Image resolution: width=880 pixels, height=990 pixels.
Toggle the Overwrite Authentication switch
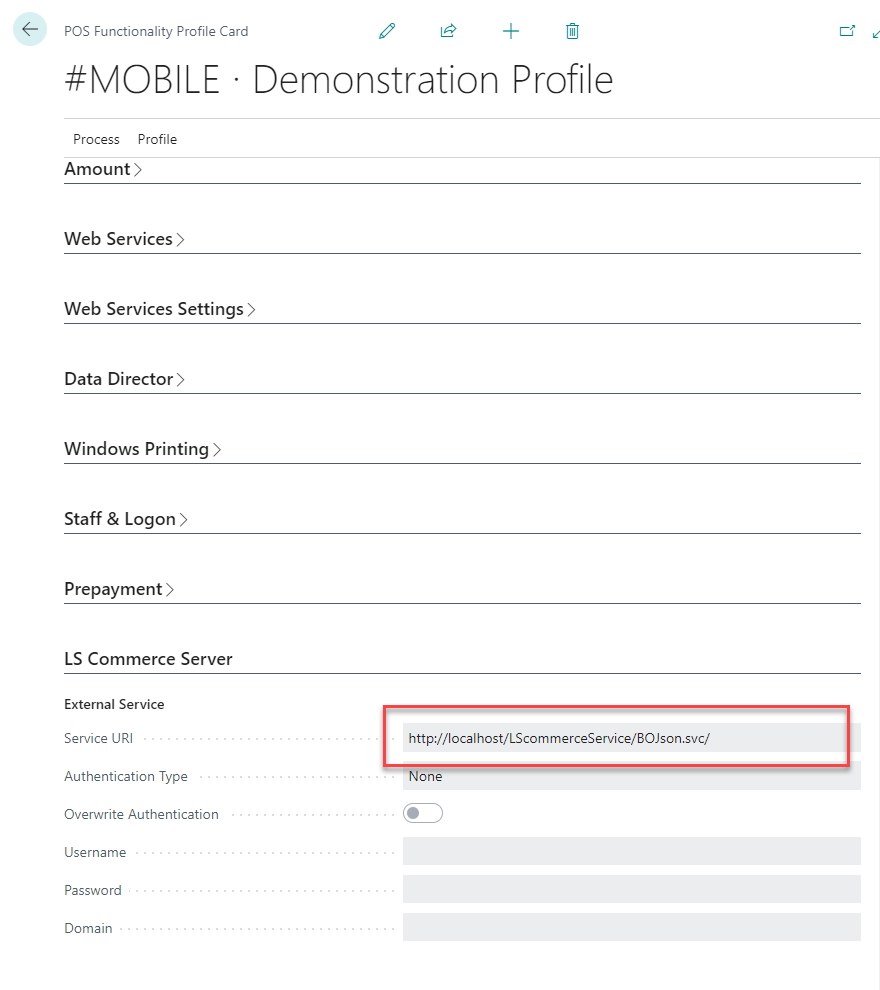pyautogui.click(x=422, y=814)
